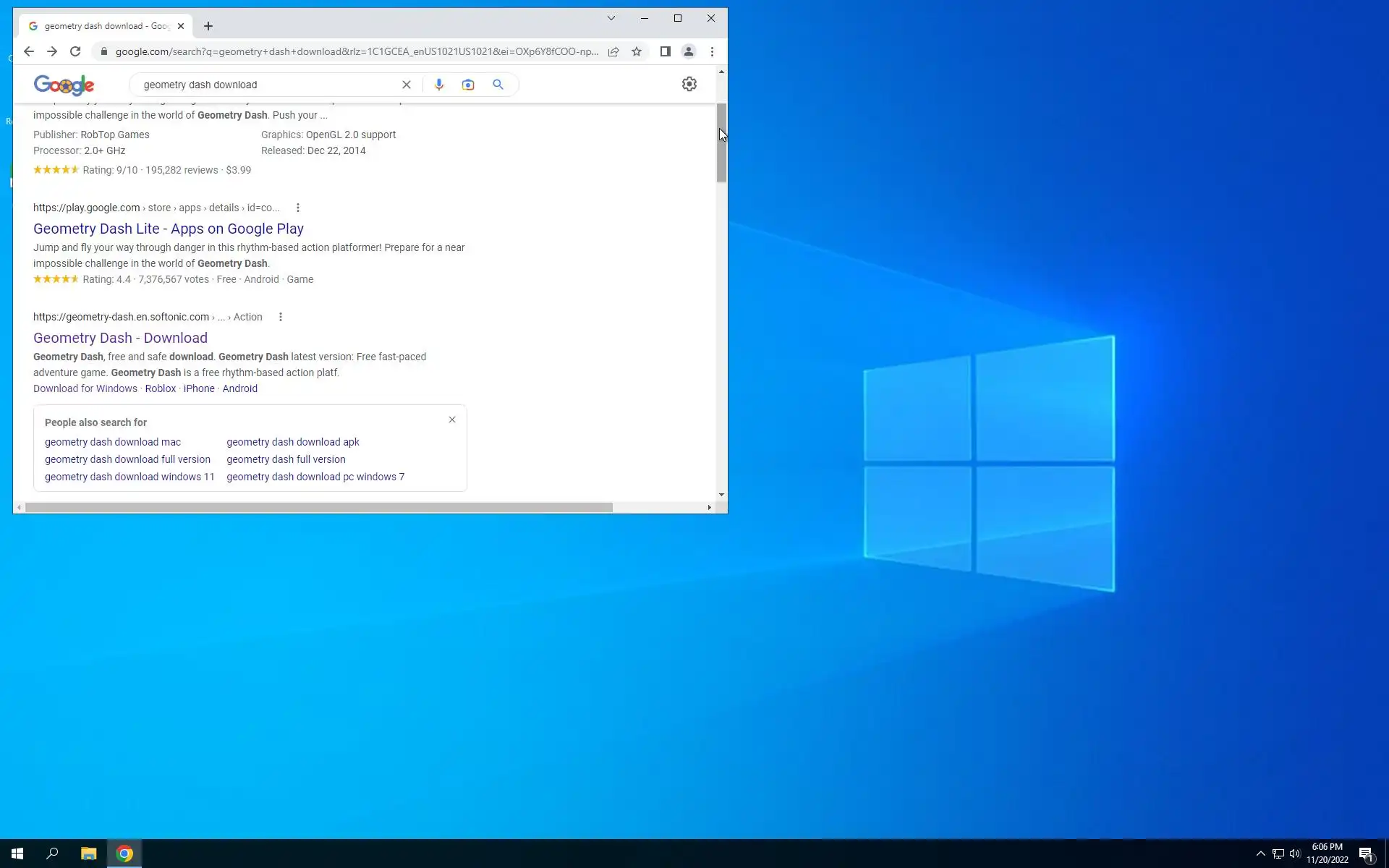Click the voice search microphone icon
This screenshot has width=1389, height=868.
click(x=438, y=85)
